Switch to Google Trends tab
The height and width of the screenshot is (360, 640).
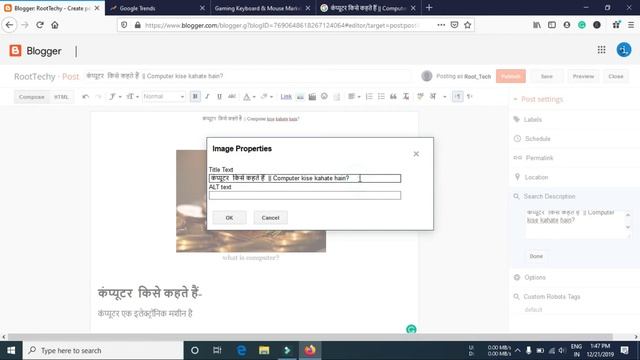tap(157, 8)
